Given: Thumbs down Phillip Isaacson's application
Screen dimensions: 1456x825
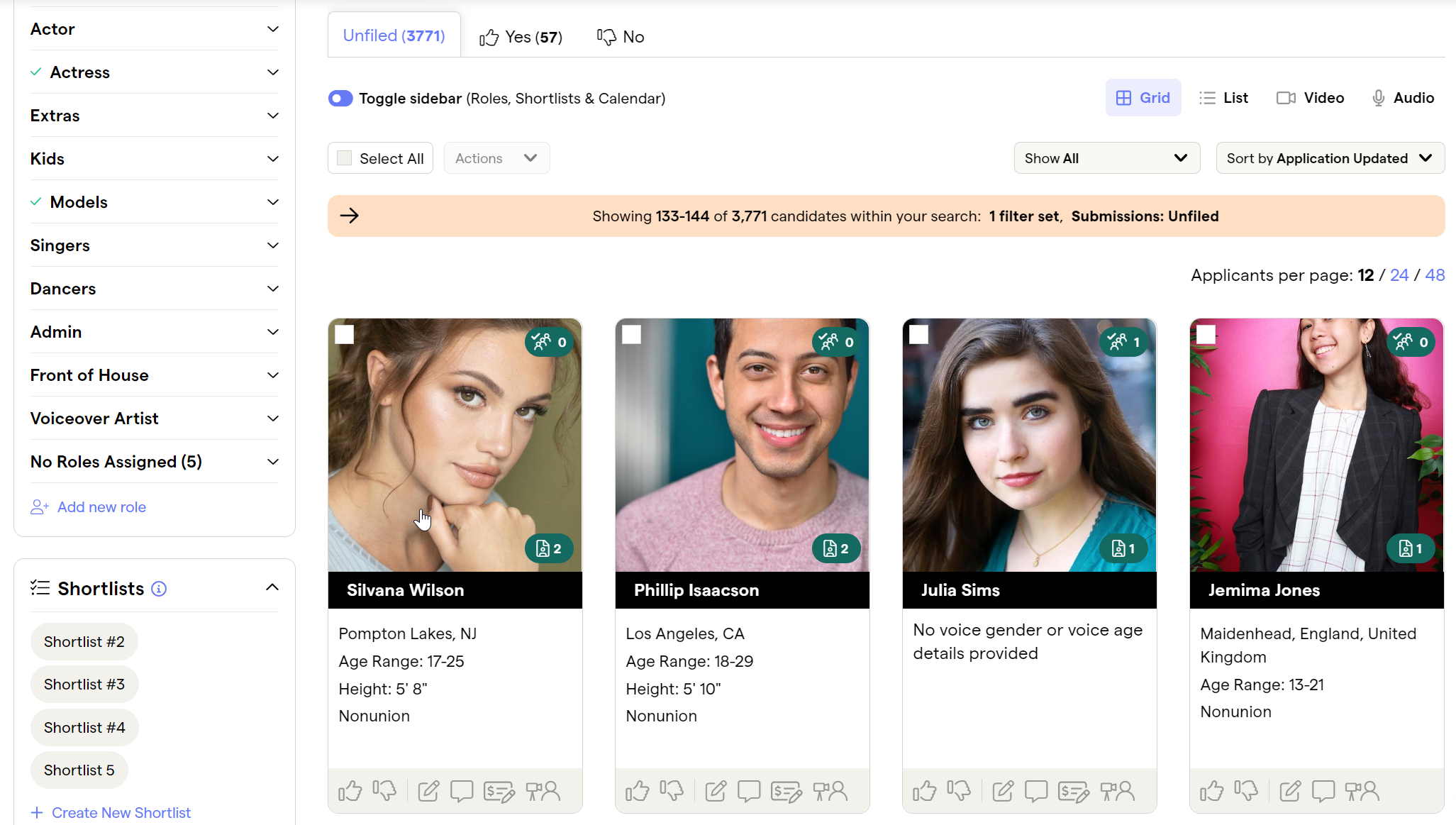Looking at the screenshot, I should pos(672,791).
